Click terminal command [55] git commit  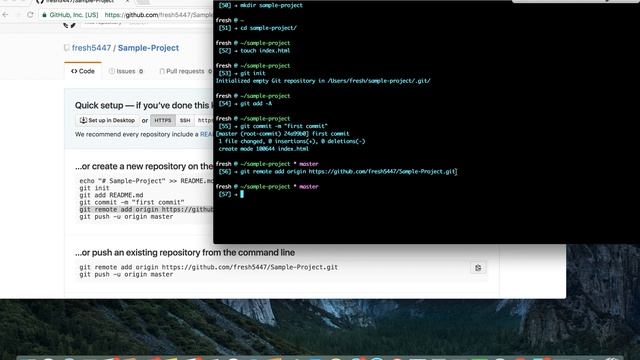[x=284, y=126]
